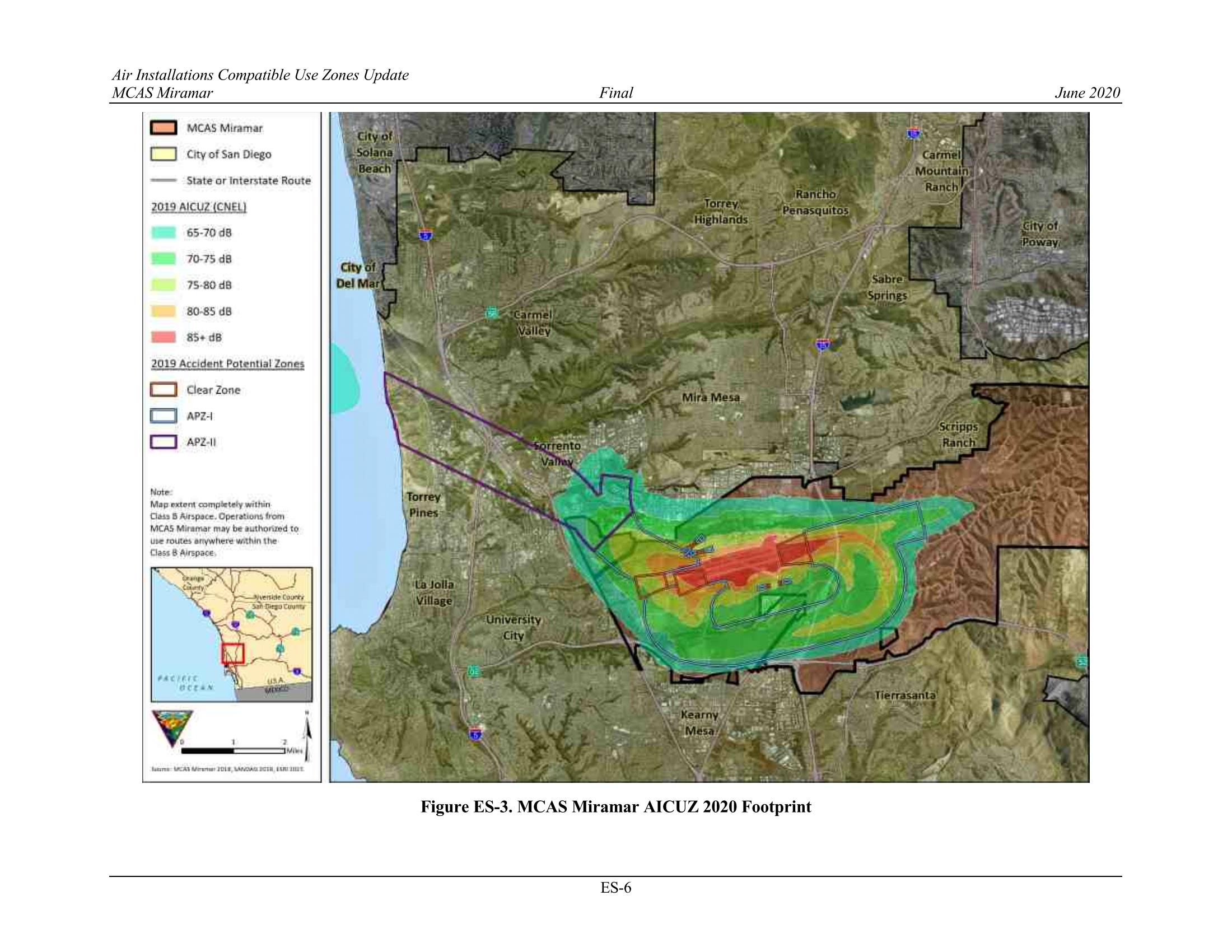Click the 'Sorrento Valley' map label
The image size is (1232, 952).
click(557, 454)
